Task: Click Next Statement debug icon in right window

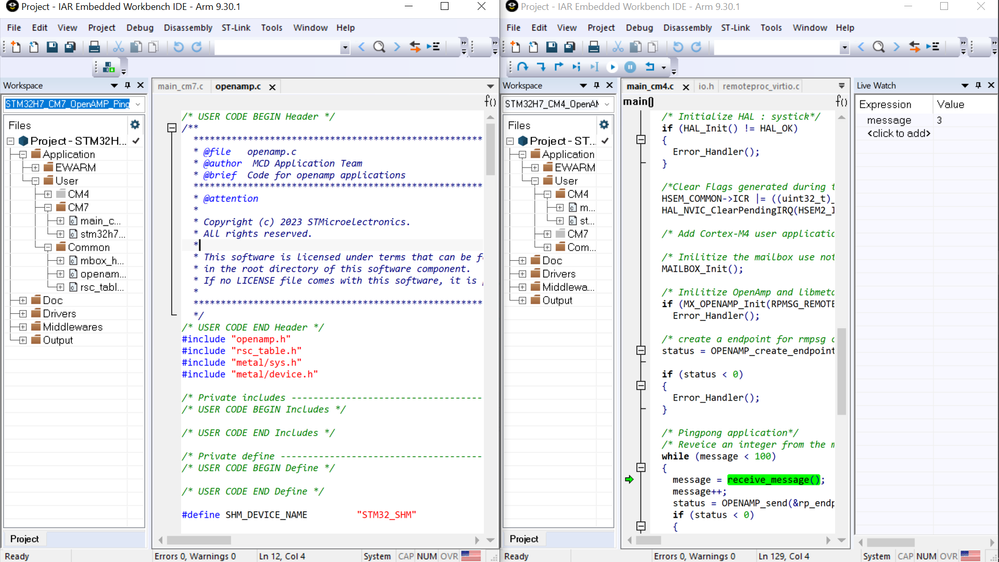Action: pos(577,67)
